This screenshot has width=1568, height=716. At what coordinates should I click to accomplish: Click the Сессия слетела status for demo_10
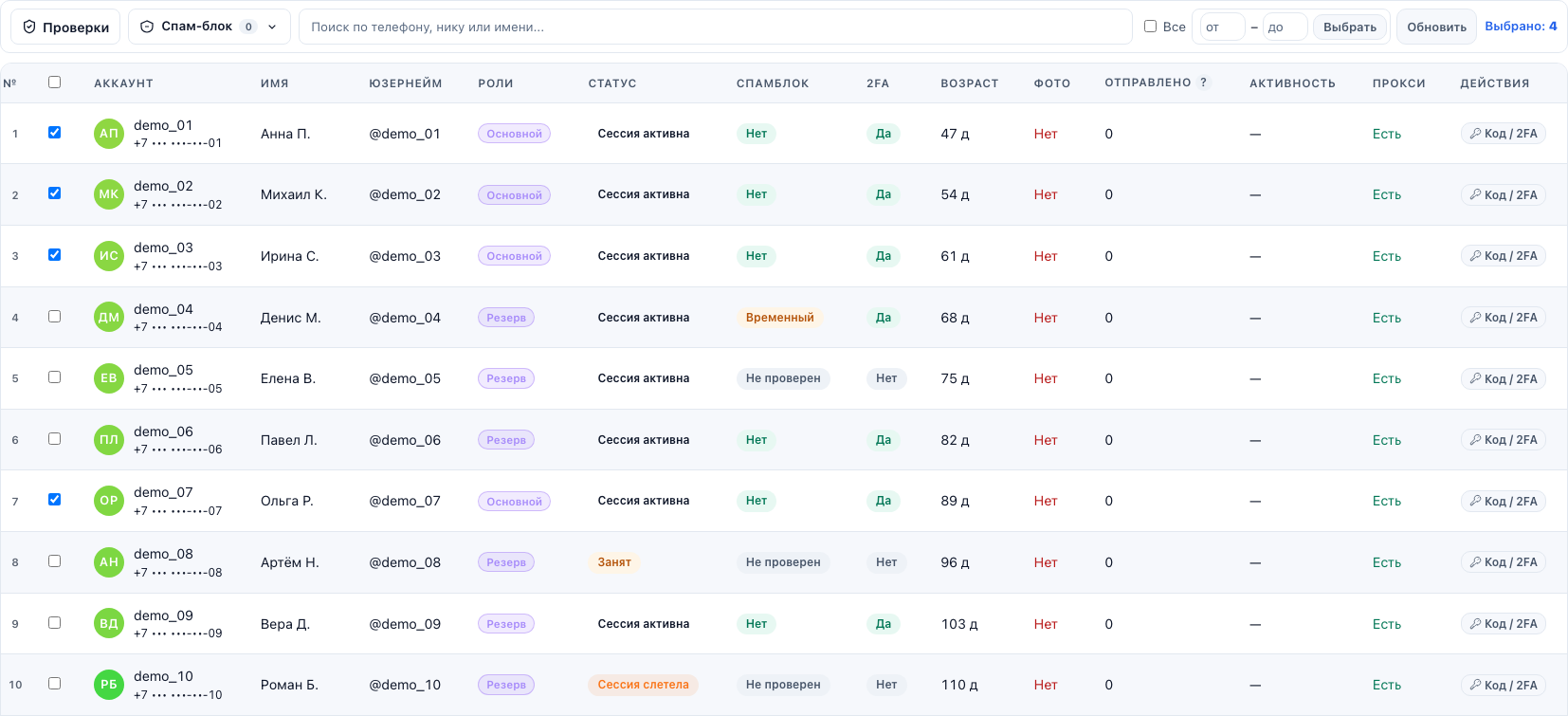(x=643, y=685)
